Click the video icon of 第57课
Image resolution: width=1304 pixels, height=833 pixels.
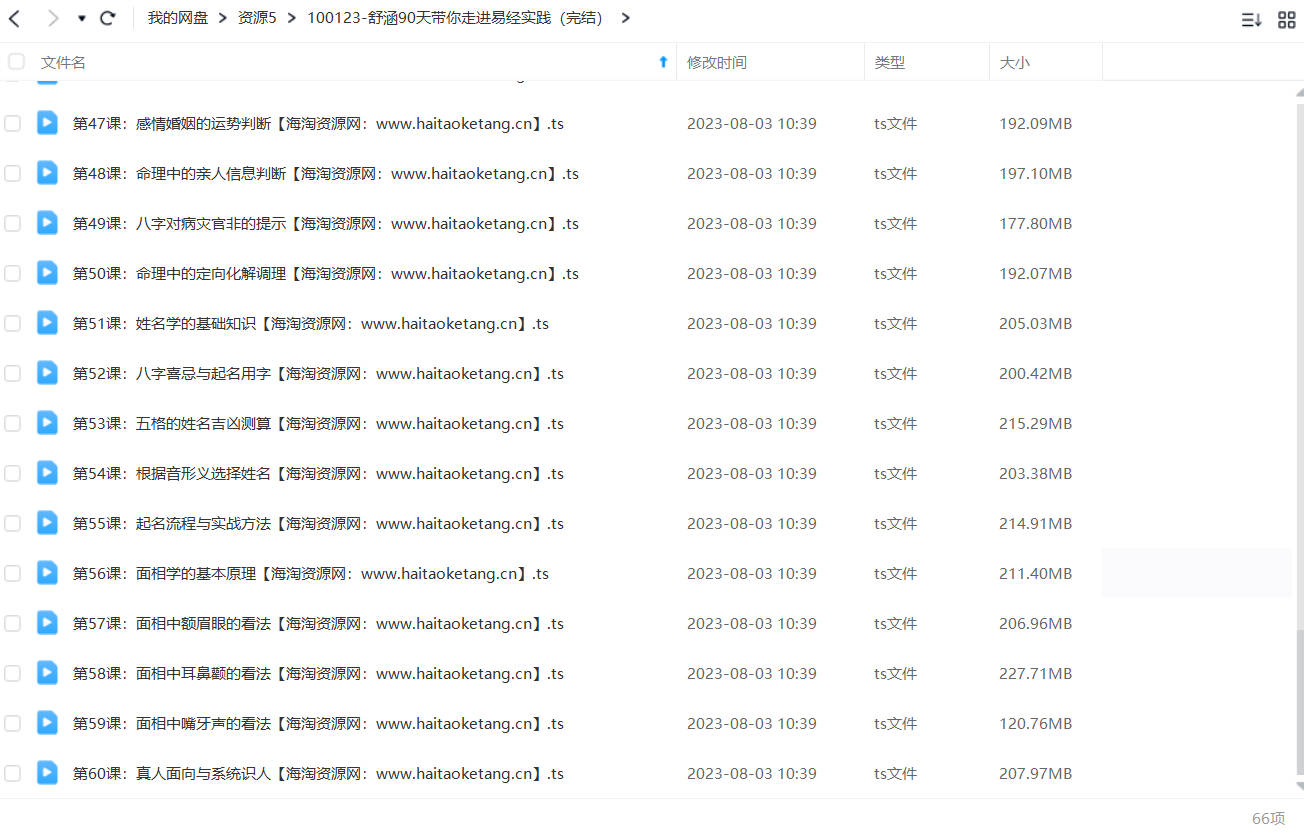coord(47,622)
